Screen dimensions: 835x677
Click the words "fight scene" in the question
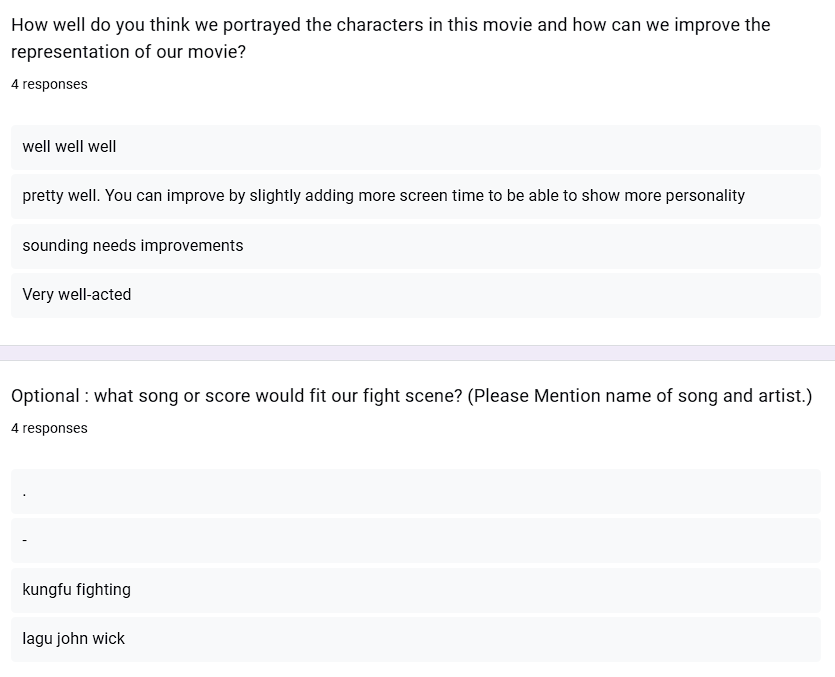(412, 397)
